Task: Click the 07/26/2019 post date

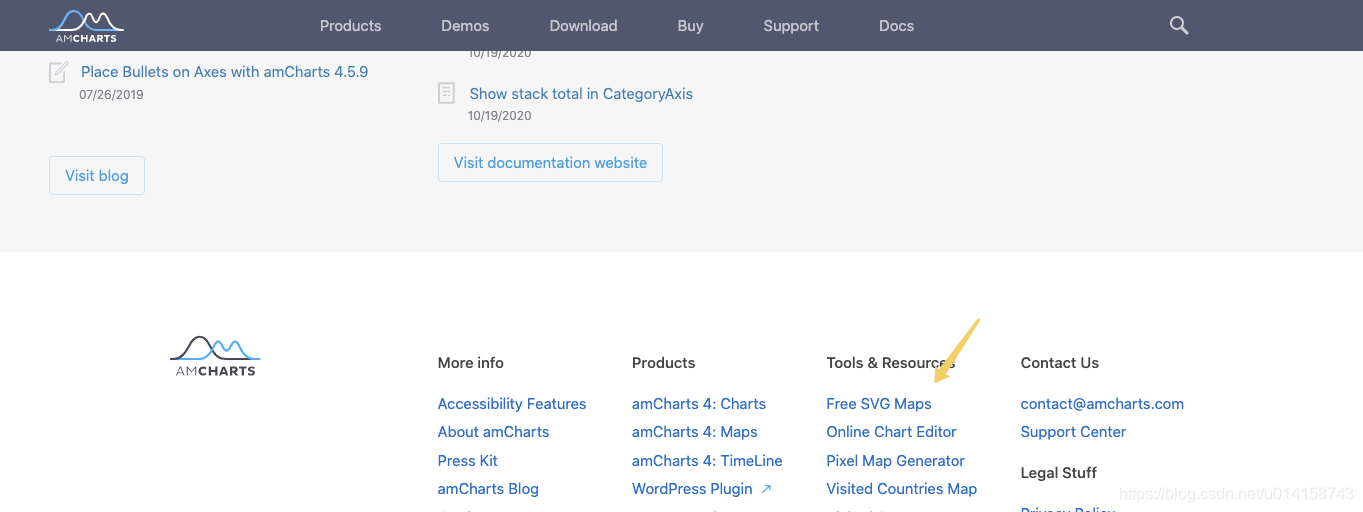Action: (111, 95)
